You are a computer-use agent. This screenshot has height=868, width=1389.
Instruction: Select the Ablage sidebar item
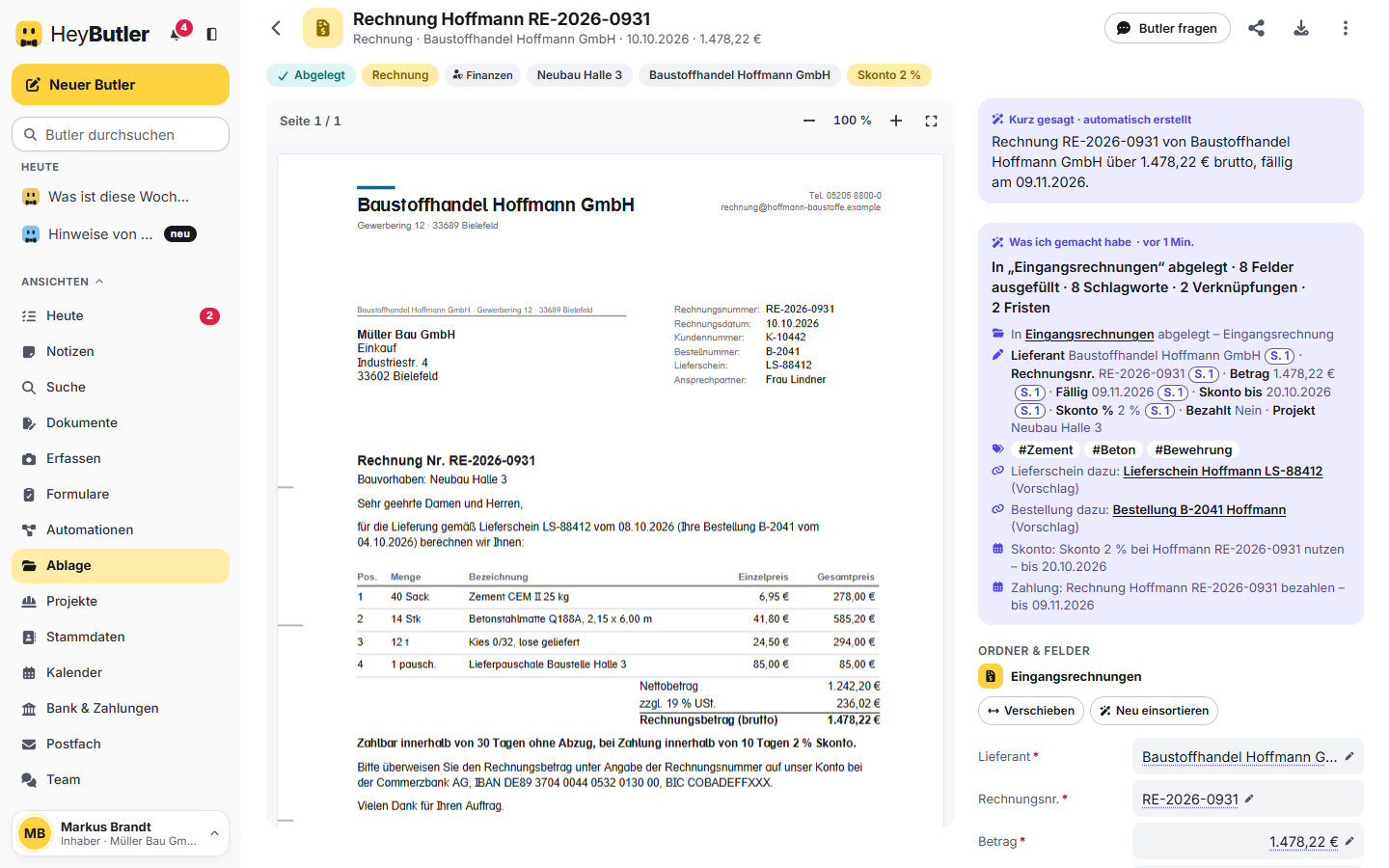[121, 565]
